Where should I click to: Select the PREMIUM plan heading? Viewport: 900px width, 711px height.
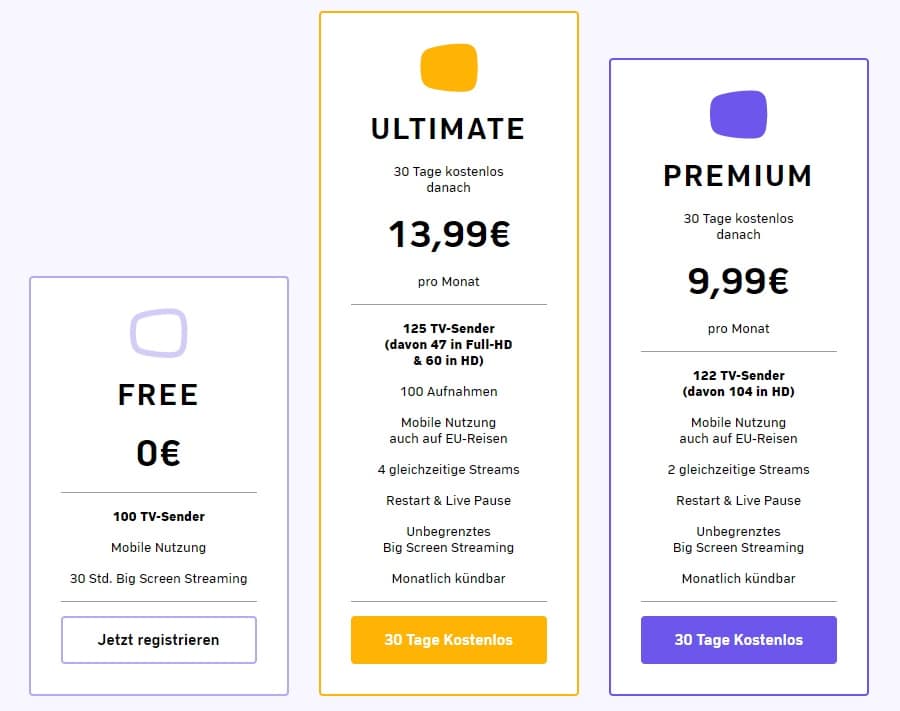click(x=738, y=176)
